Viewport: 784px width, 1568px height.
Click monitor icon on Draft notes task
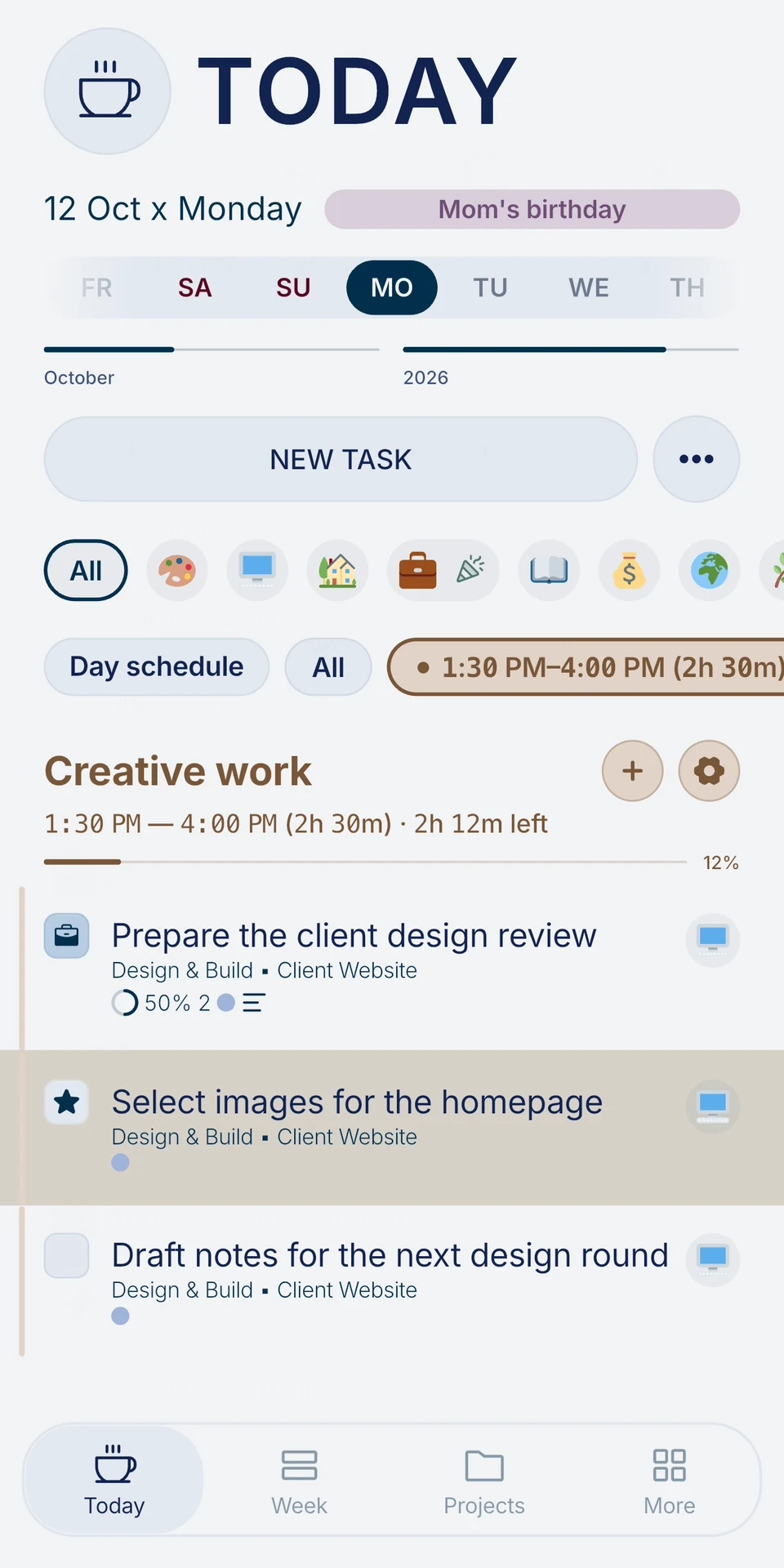pyautogui.click(x=713, y=1260)
